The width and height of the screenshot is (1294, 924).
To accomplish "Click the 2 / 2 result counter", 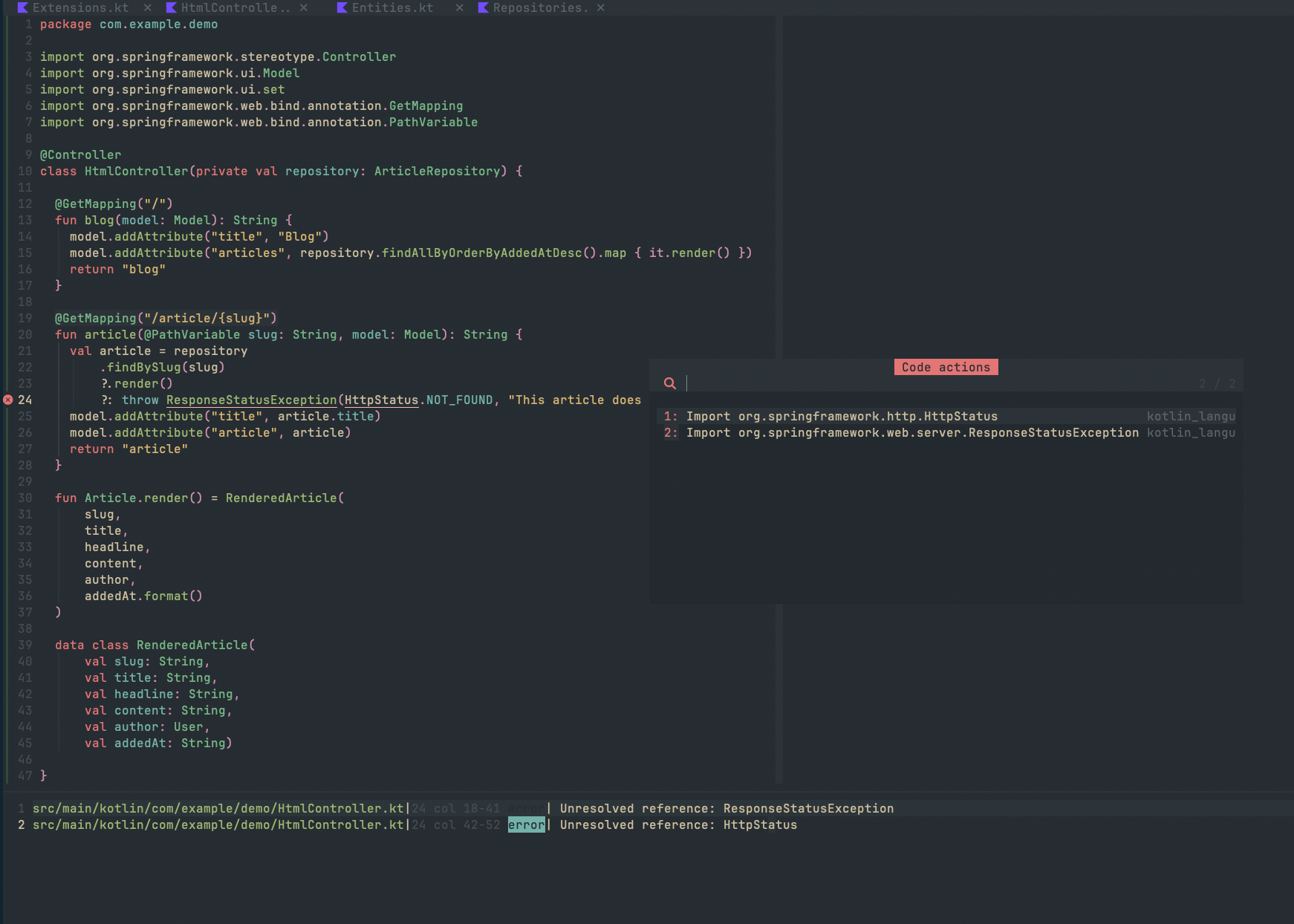I will 1217,383.
